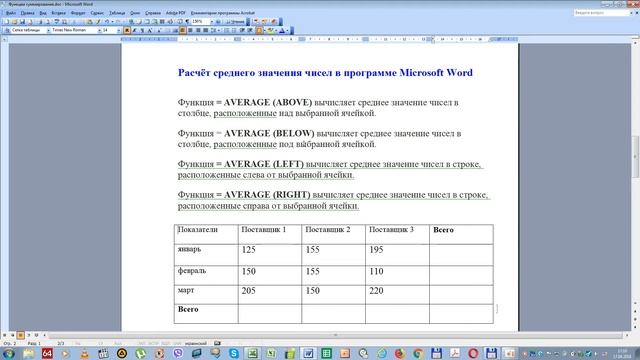Click inside the help question search box
The height and width of the screenshot is (360, 640).
(x=601, y=13)
